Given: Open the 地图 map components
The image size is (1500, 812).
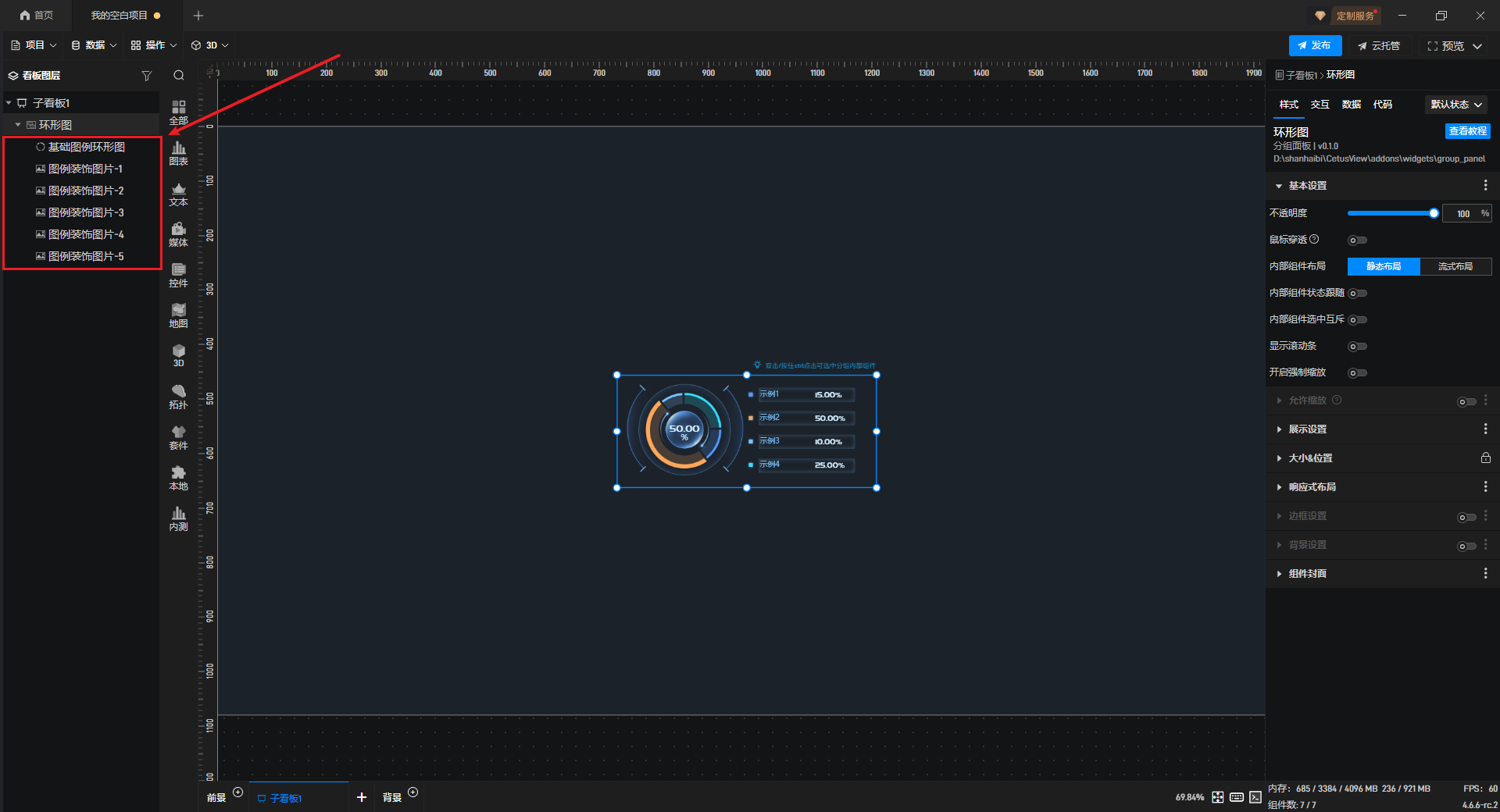Looking at the screenshot, I should click(179, 315).
